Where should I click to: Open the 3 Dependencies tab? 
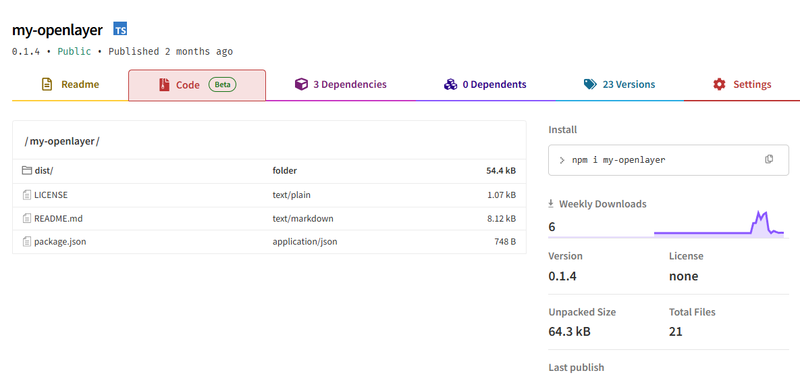click(341, 85)
